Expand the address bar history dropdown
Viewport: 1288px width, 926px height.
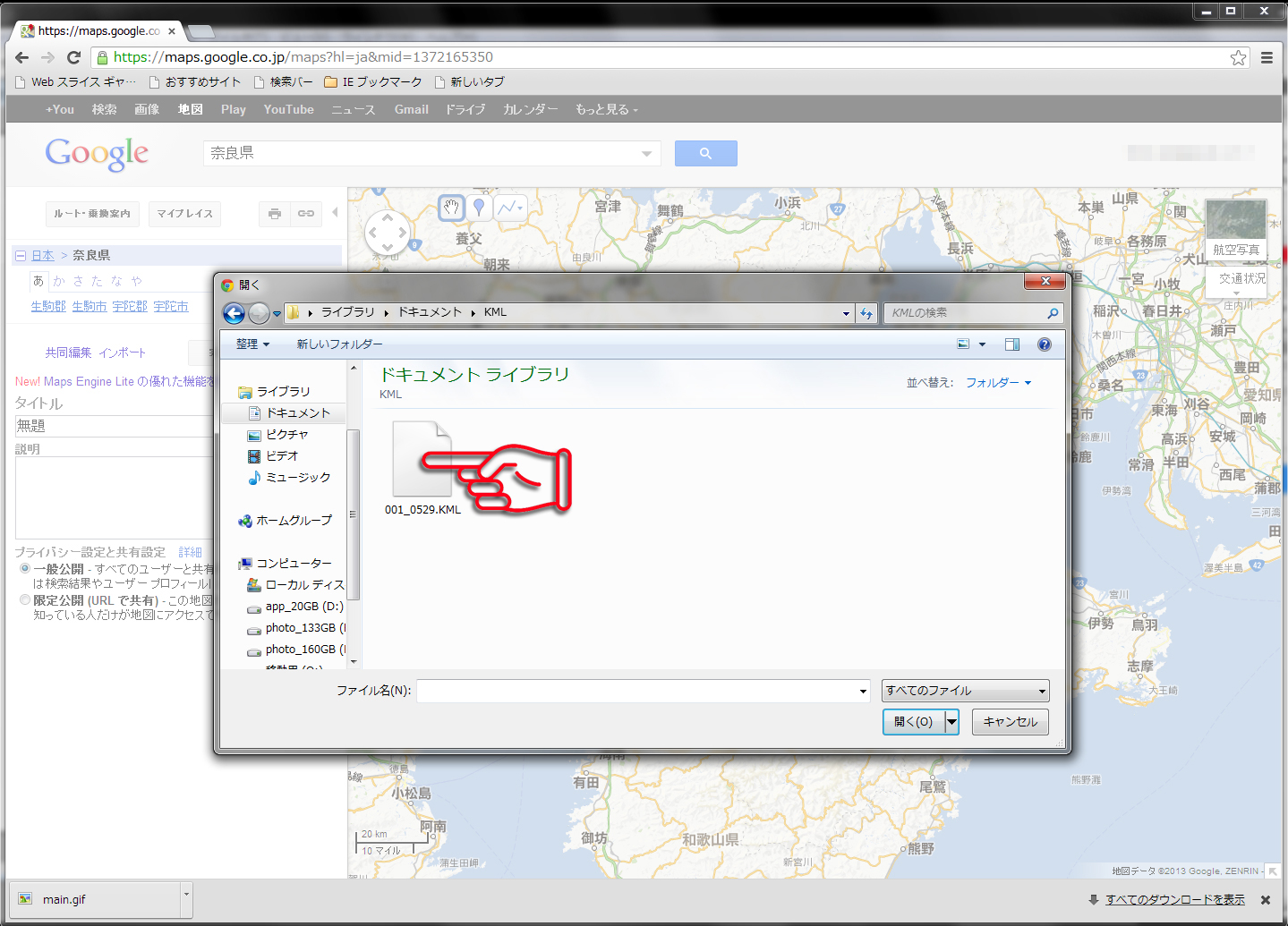[x=846, y=313]
